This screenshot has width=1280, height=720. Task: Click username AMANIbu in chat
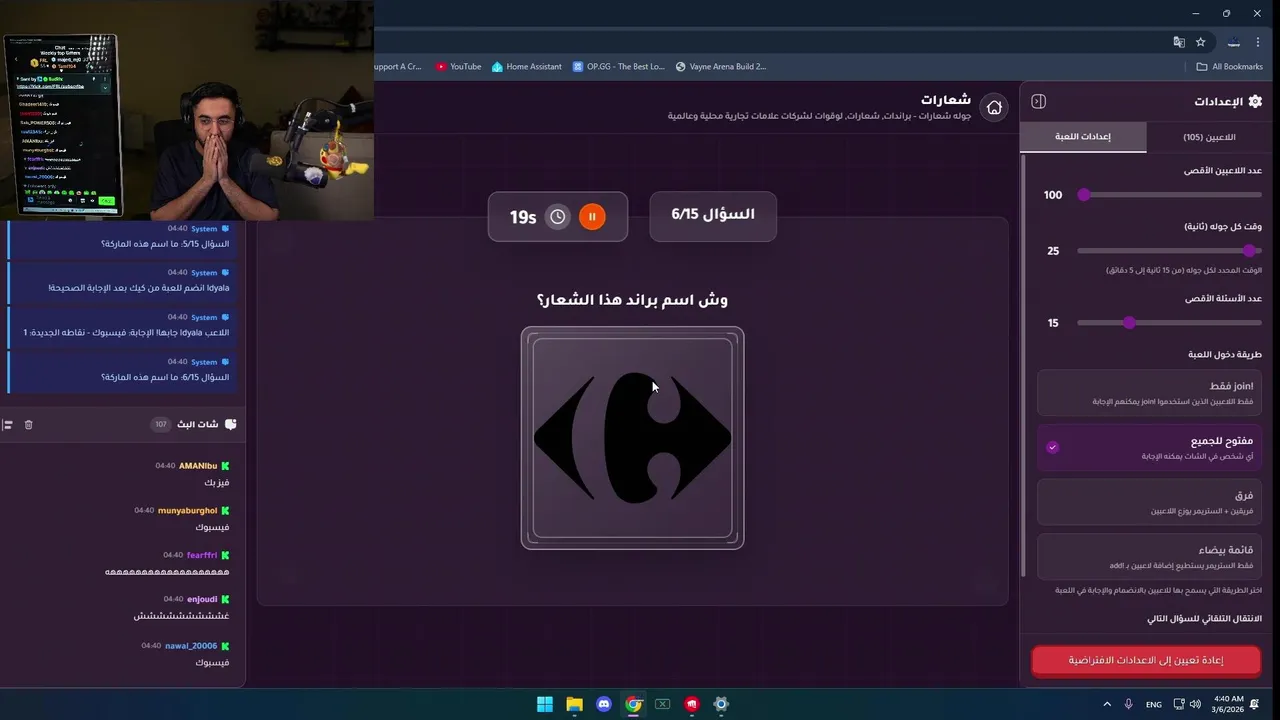(x=198, y=466)
